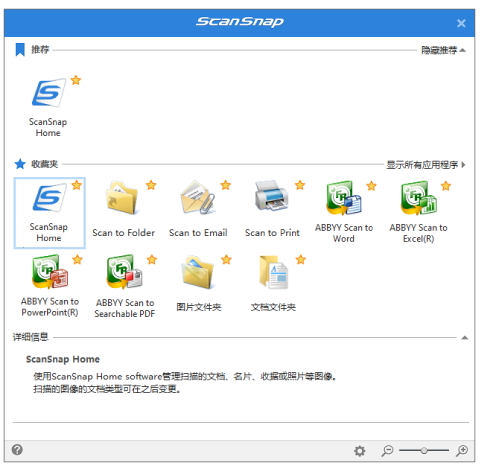Viewport: 480px width, 470px height.
Task: Toggle favorite star on Scan to Email
Action: tap(226, 185)
